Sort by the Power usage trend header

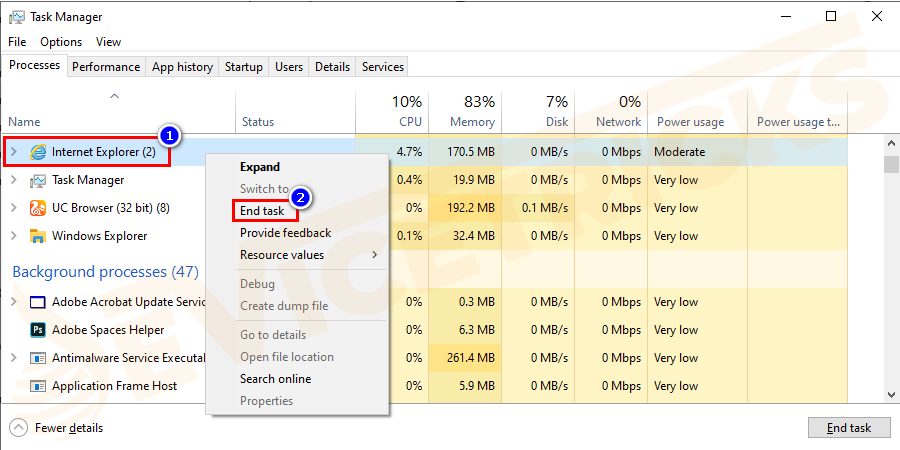click(798, 112)
